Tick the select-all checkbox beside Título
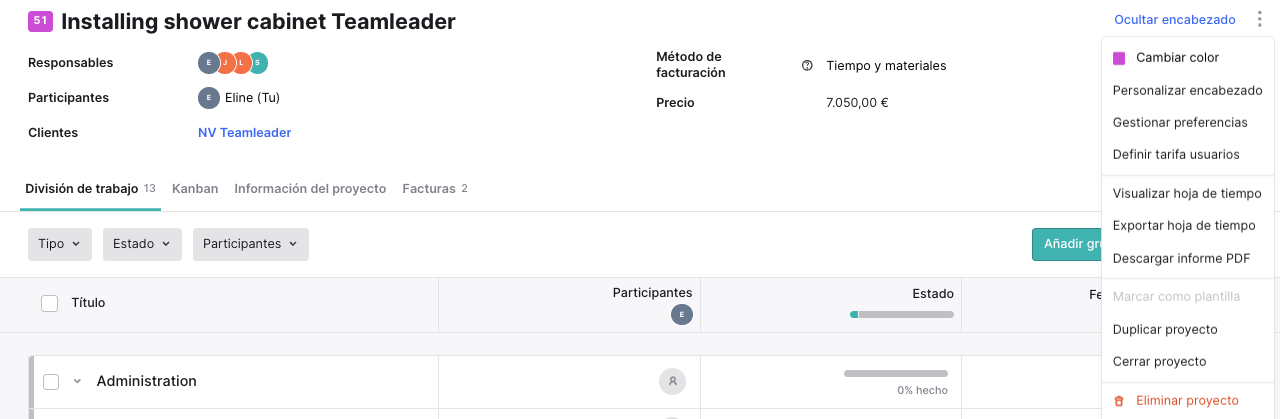1280x419 pixels. click(49, 303)
